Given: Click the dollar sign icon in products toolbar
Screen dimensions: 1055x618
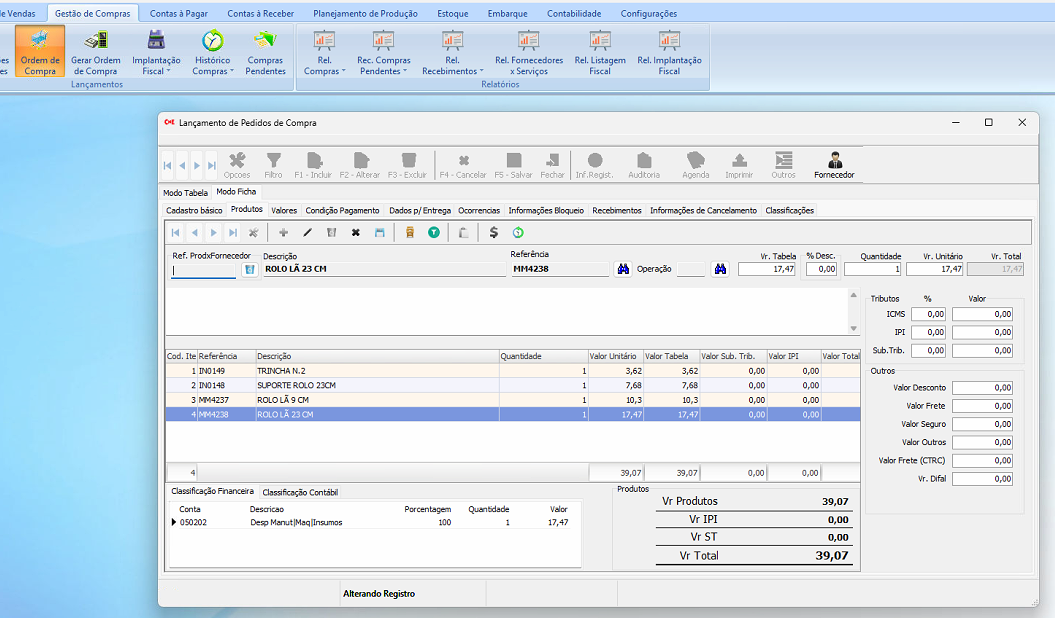Looking at the screenshot, I should pyautogui.click(x=494, y=232).
